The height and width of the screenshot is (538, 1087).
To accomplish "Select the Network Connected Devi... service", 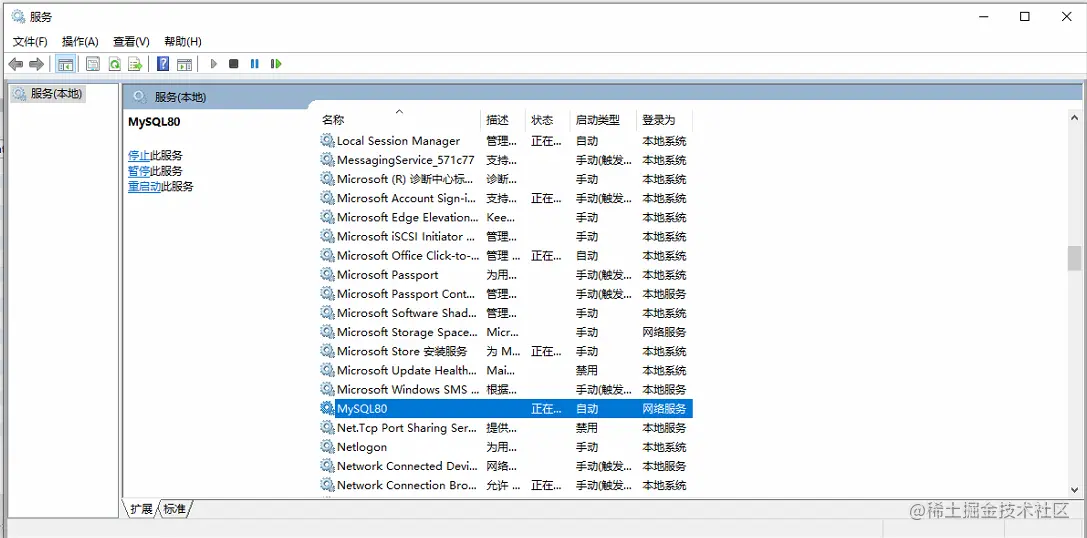I will click(x=407, y=466).
